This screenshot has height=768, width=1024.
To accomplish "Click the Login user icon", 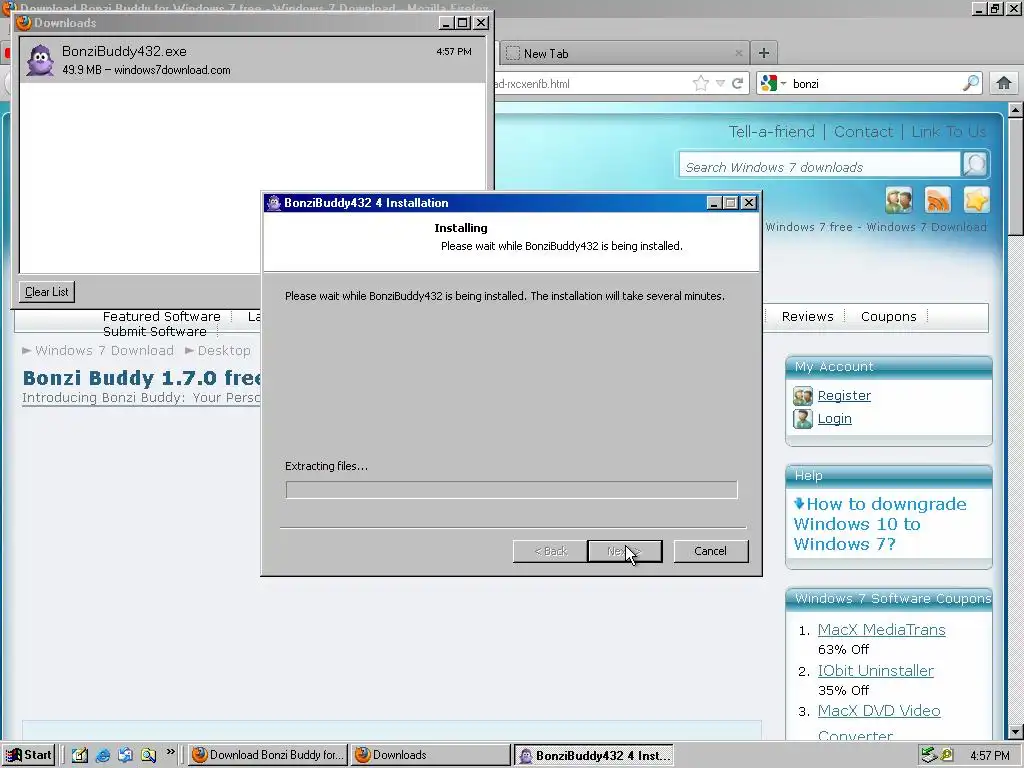I will [x=803, y=419].
